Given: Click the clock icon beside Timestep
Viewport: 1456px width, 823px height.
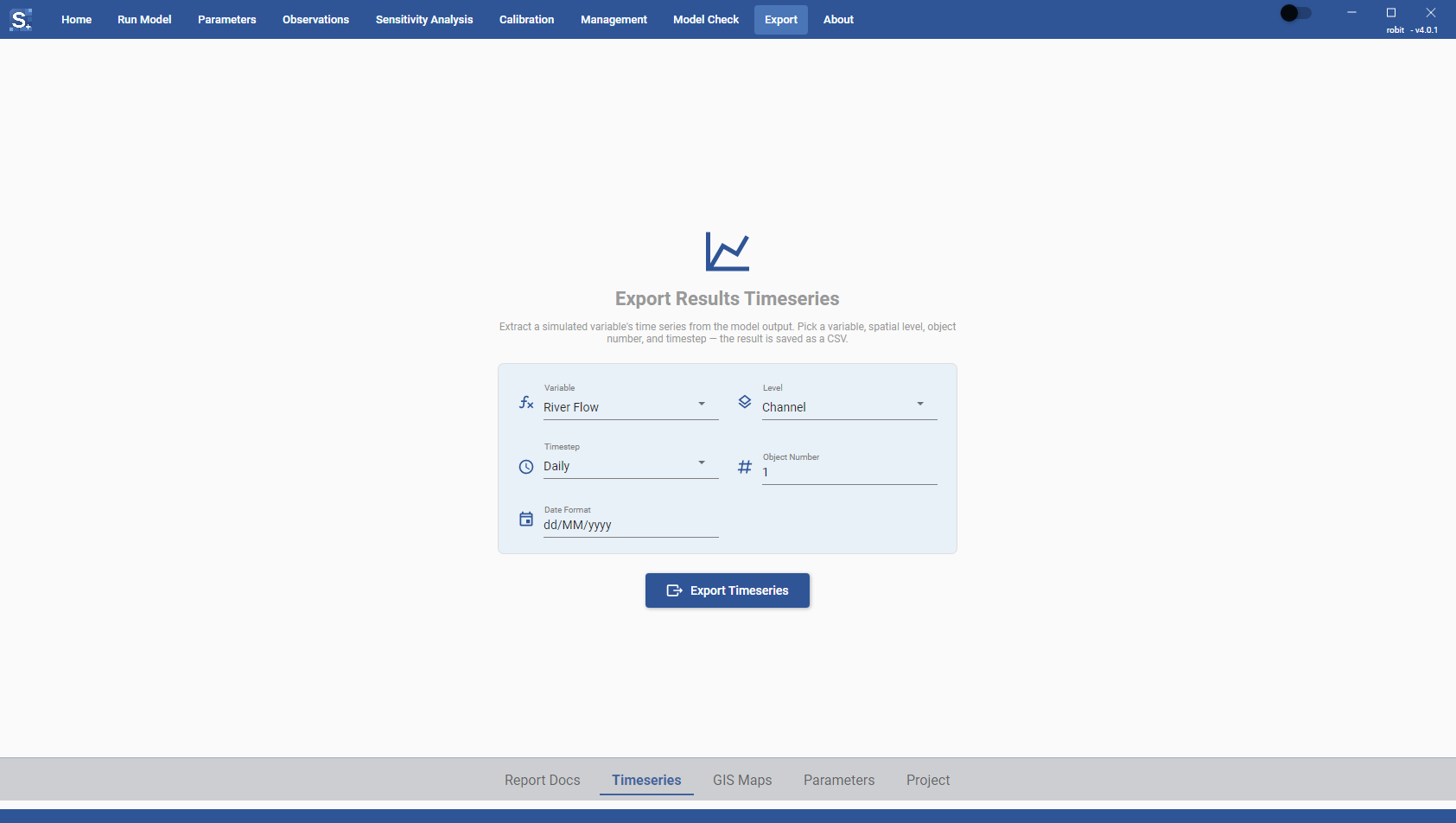Looking at the screenshot, I should (x=526, y=467).
